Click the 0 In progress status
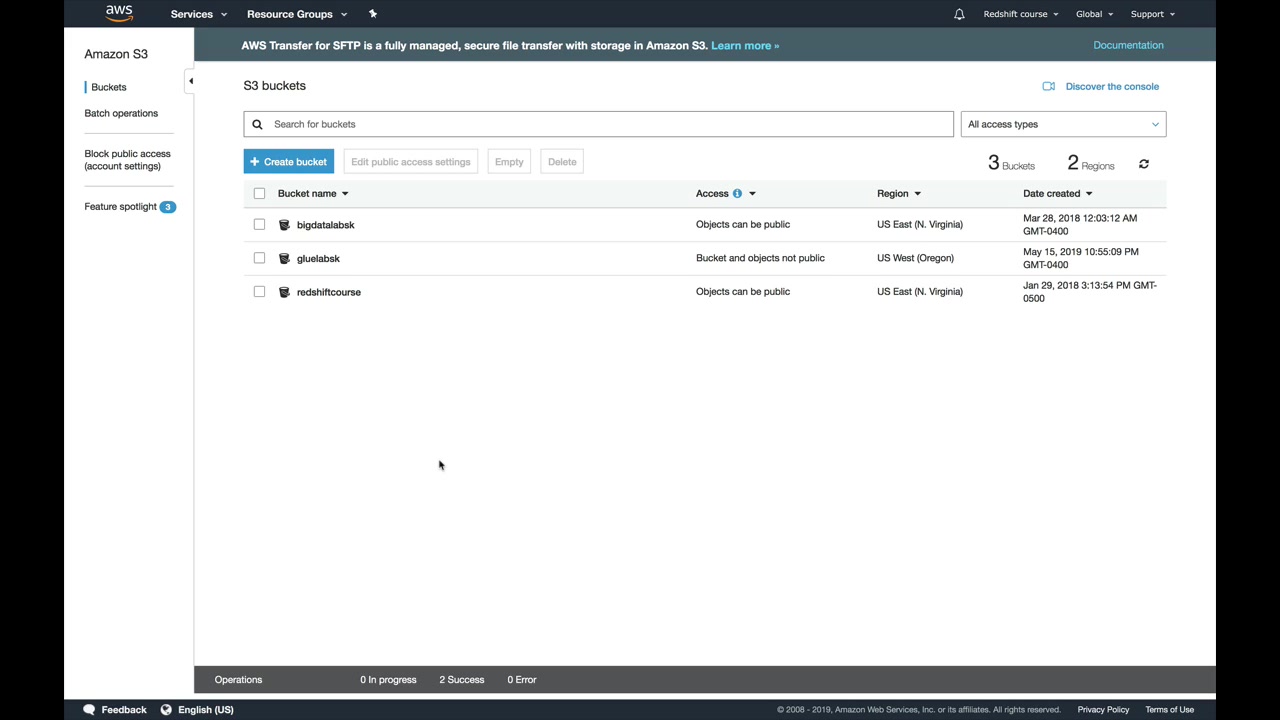1280x720 pixels. tap(388, 680)
